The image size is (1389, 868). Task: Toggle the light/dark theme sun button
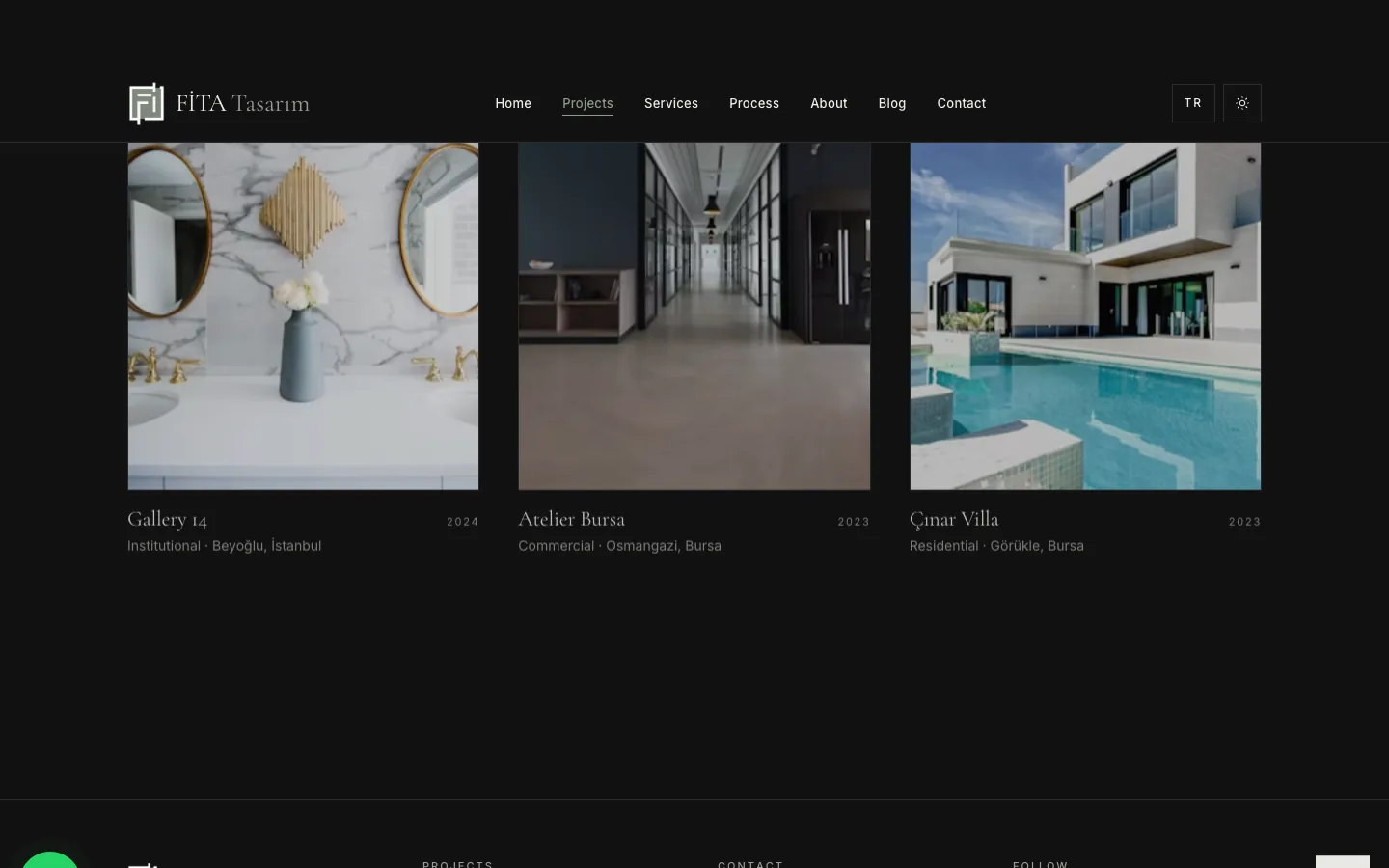(x=1242, y=103)
